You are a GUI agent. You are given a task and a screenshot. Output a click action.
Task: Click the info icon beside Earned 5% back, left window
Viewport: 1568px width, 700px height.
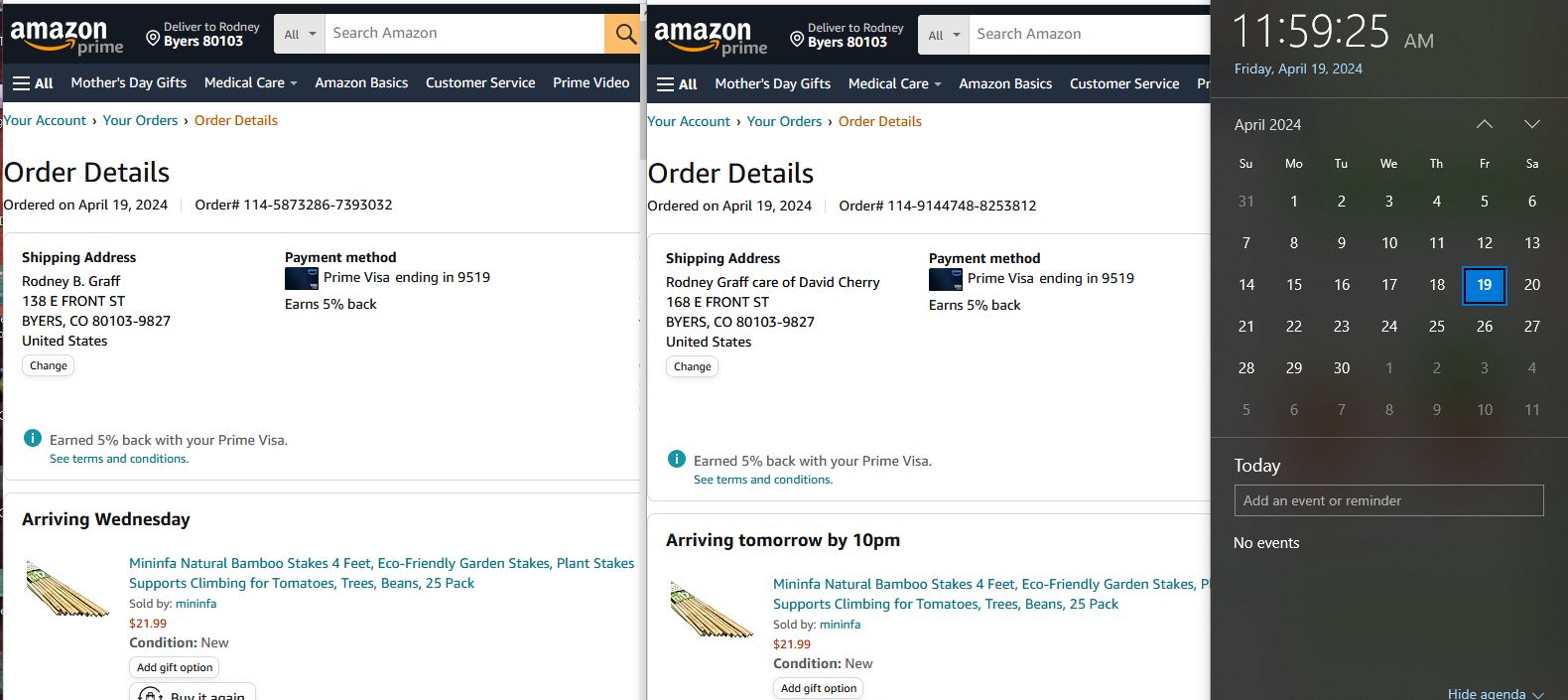click(33, 439)
